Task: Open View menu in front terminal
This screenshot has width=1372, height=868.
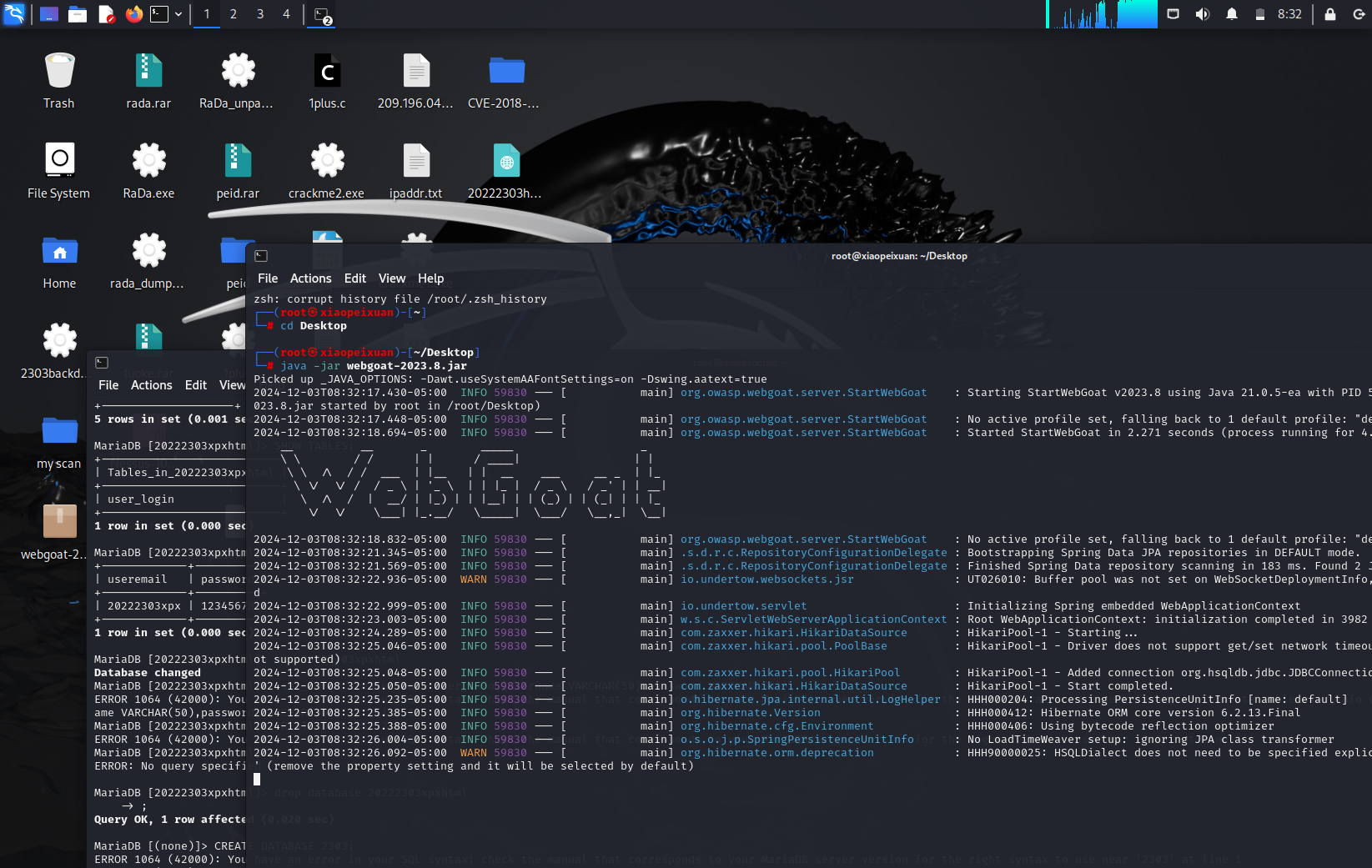Action: (x=392, y=278)
